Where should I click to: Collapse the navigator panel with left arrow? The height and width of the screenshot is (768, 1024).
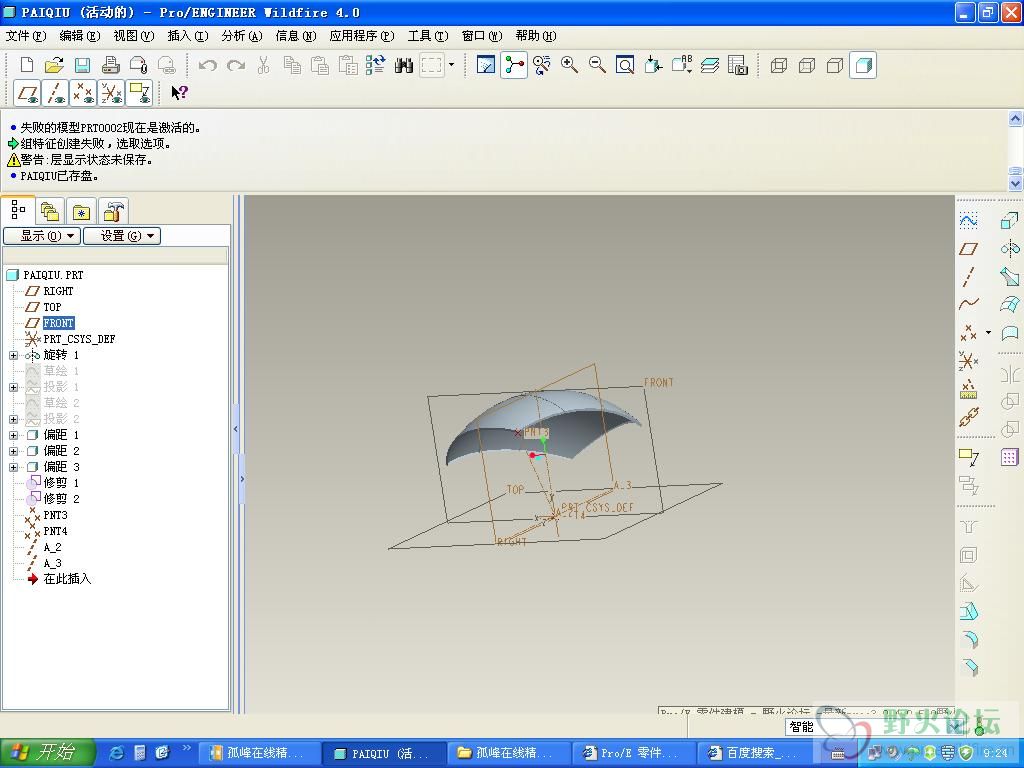tap(236, 429)
